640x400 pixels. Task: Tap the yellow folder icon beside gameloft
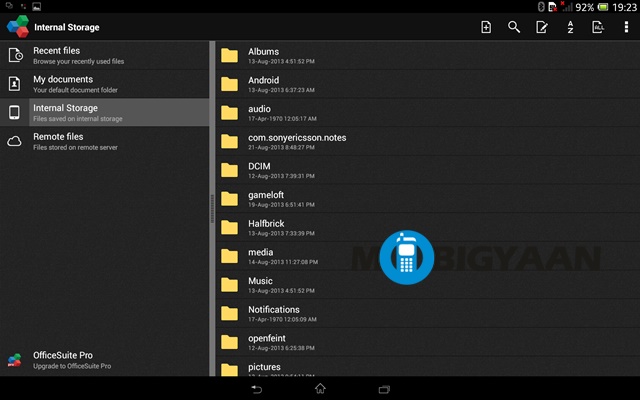[229, 198]
